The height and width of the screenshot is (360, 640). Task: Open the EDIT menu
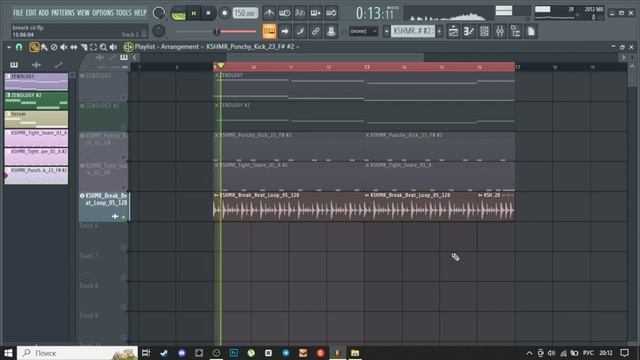point(31,13)
